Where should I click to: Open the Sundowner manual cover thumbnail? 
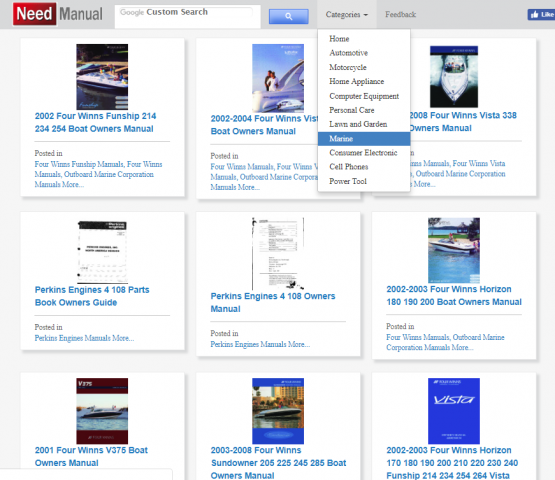click(x=278, y=411)
